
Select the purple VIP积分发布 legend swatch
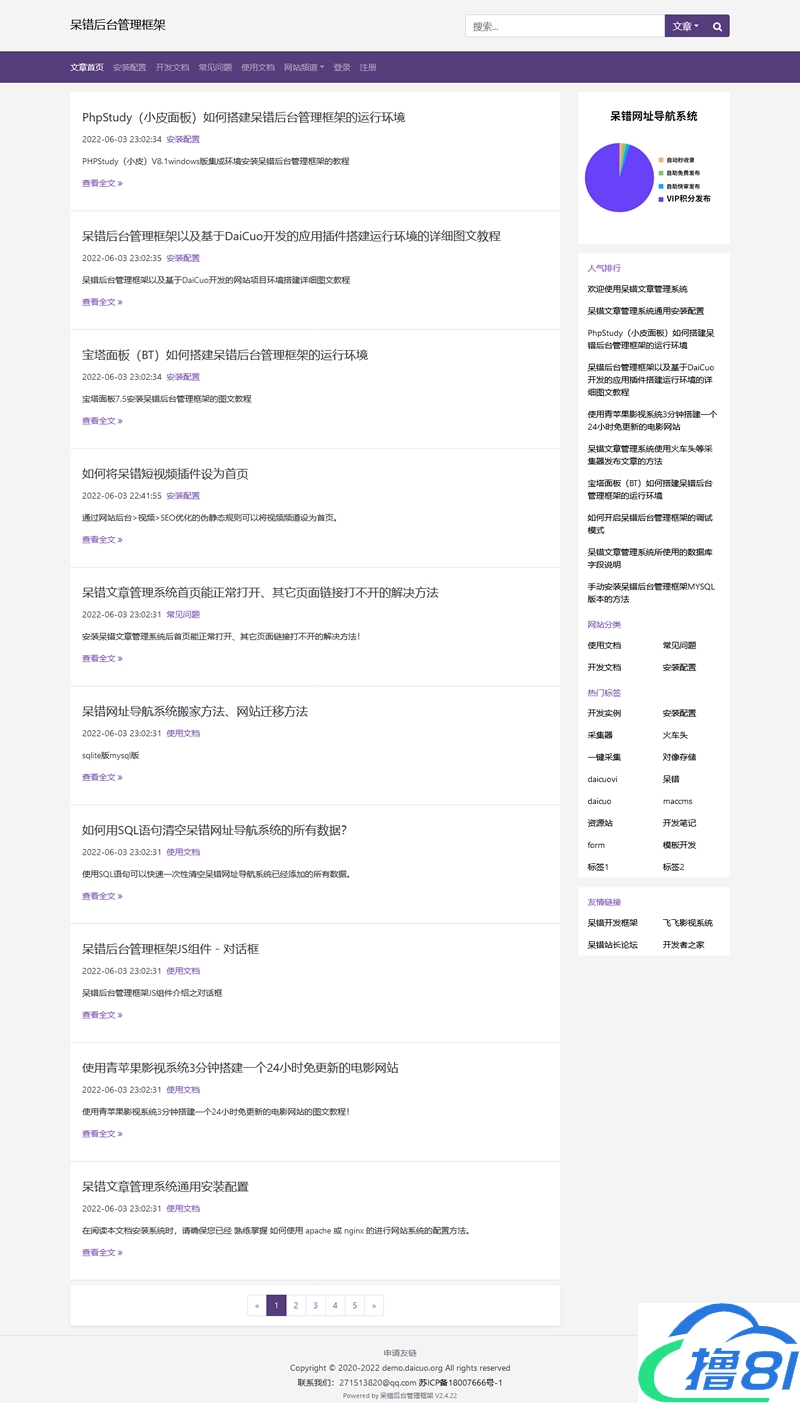coord(661,199)
